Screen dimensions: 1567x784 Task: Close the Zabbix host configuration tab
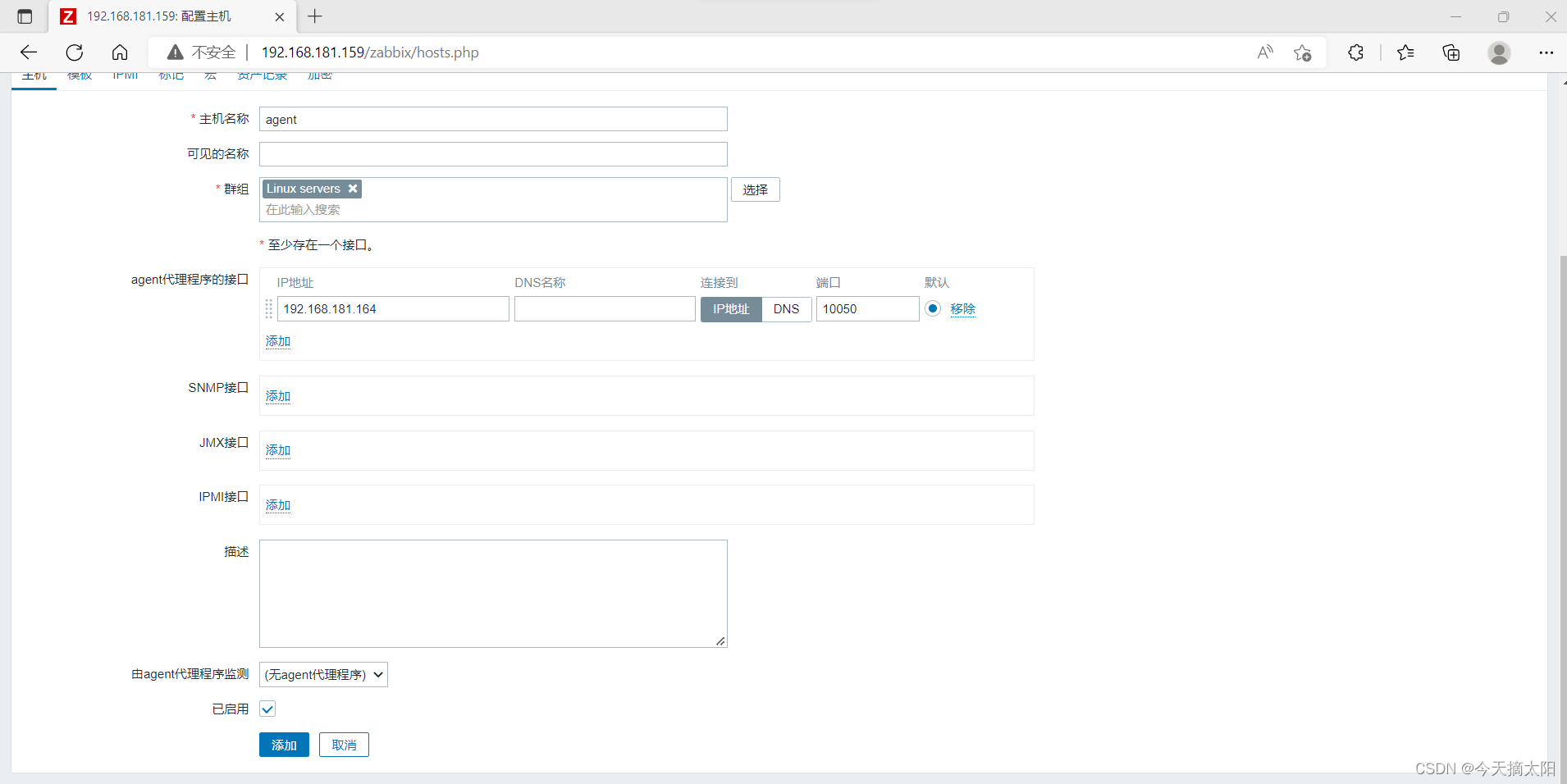coord(279,16)
